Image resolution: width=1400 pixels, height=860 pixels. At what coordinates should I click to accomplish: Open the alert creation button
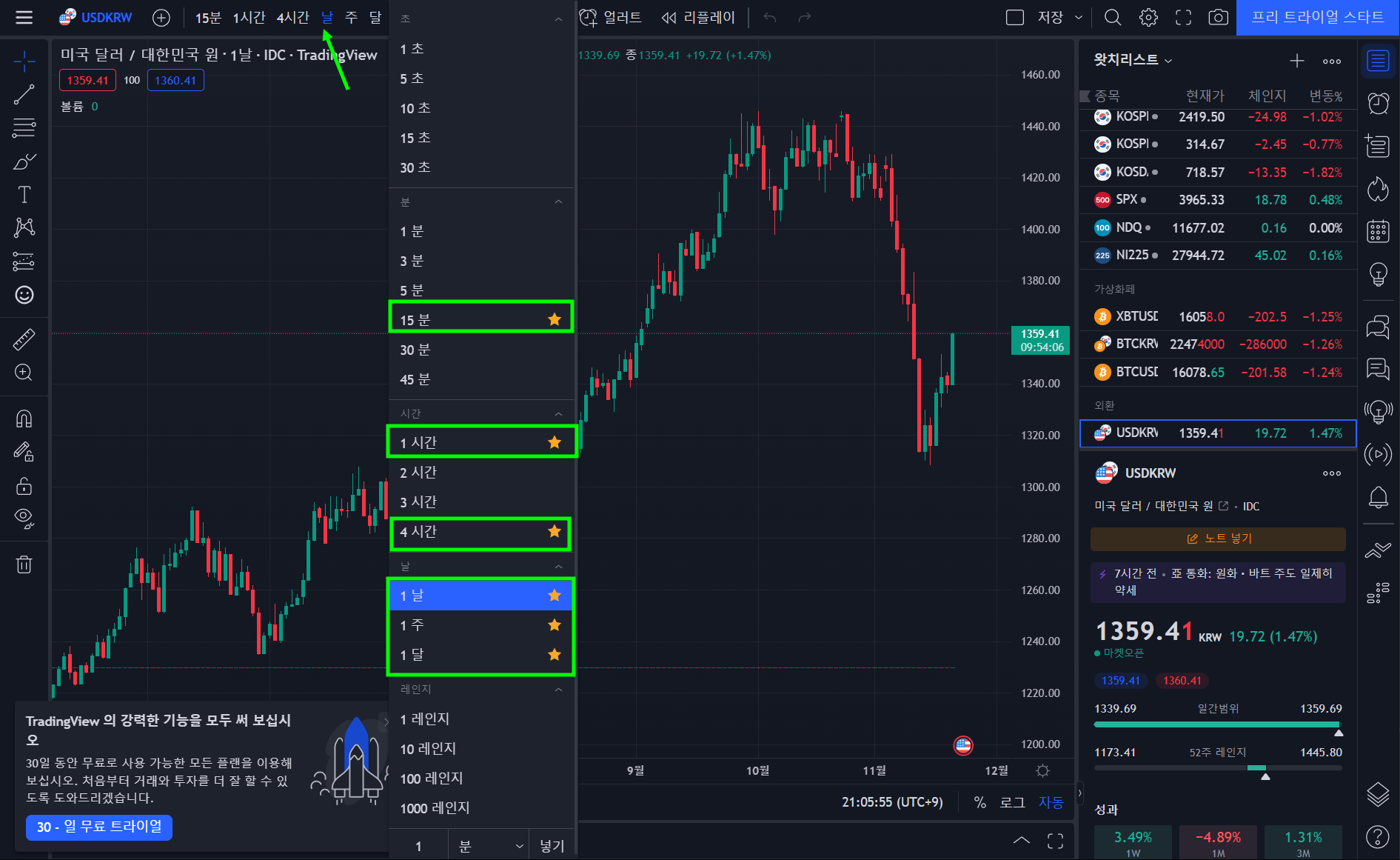pos(611,17)
